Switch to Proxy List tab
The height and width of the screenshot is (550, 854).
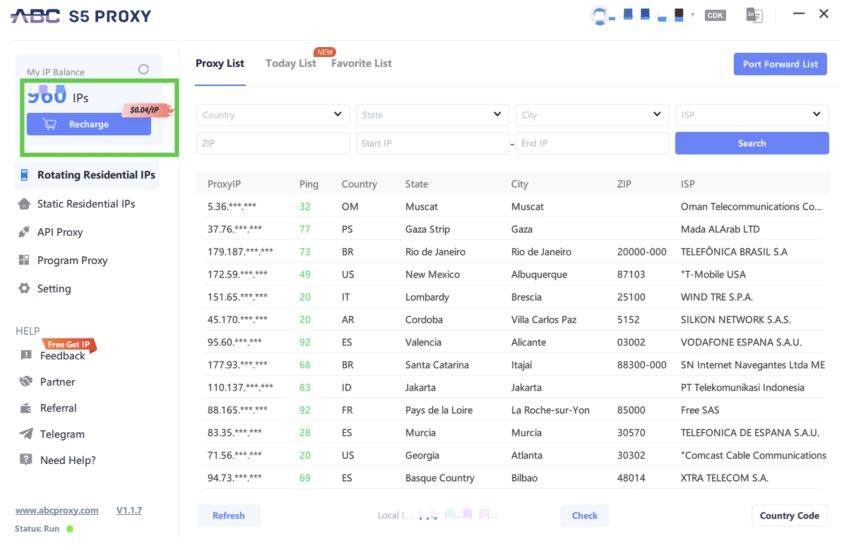point(220,63)
